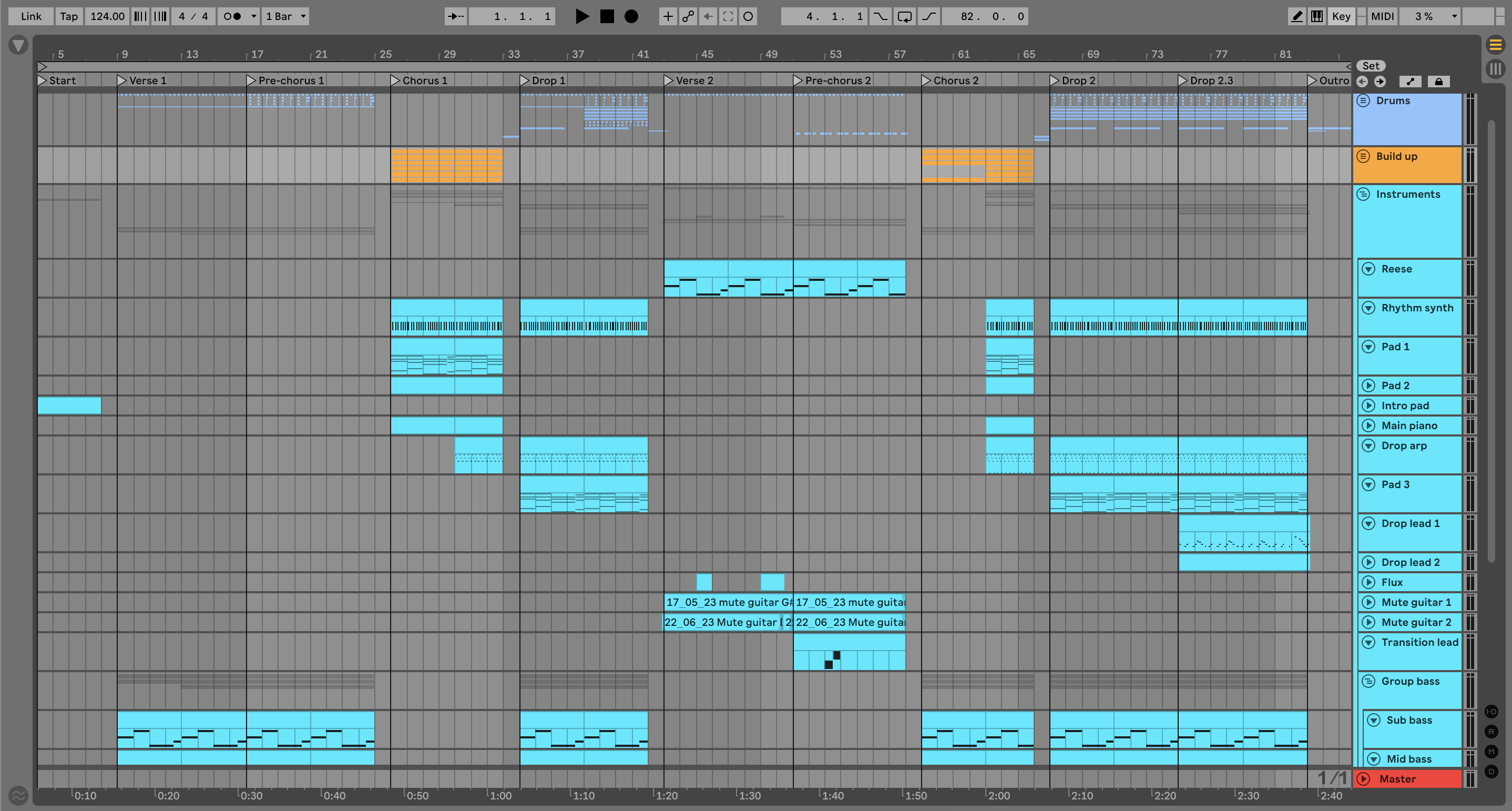Collapse the Rhythm synth track
The height and width of the screenshot is (811, 1512).
tap(1368, 308)
